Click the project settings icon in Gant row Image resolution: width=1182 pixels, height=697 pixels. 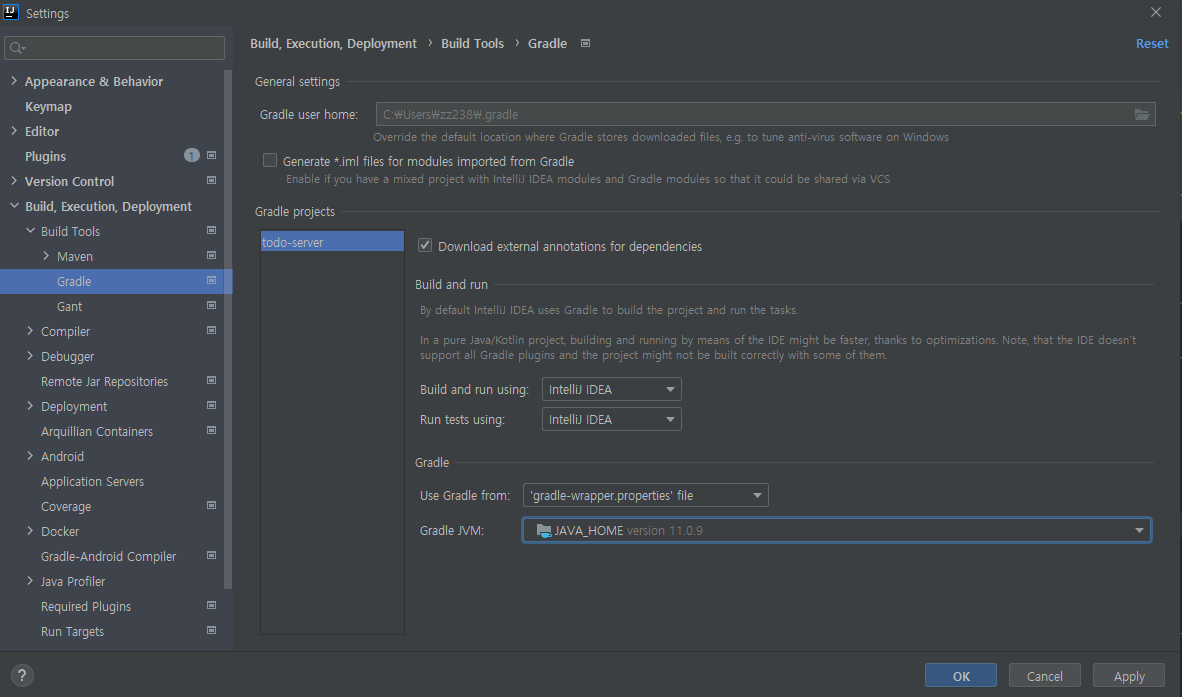click(x=211, y=305)
